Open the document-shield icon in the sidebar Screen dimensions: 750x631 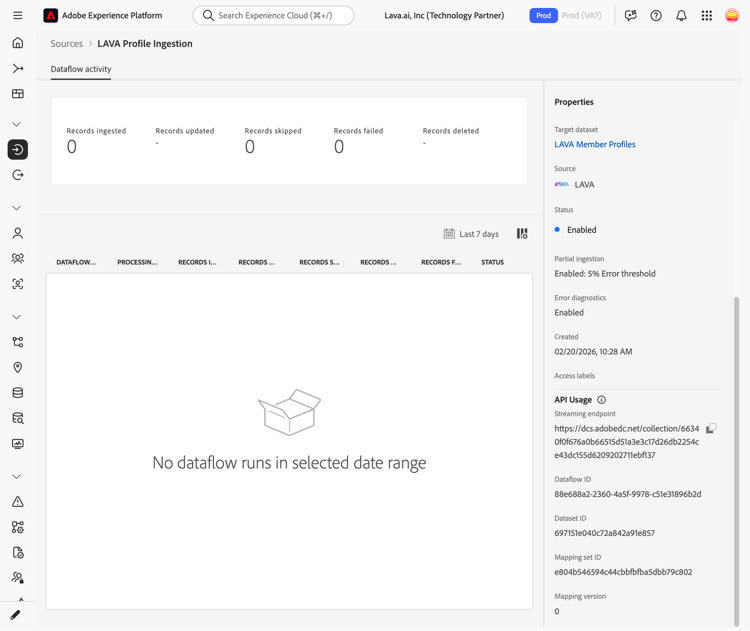point(18,553)
